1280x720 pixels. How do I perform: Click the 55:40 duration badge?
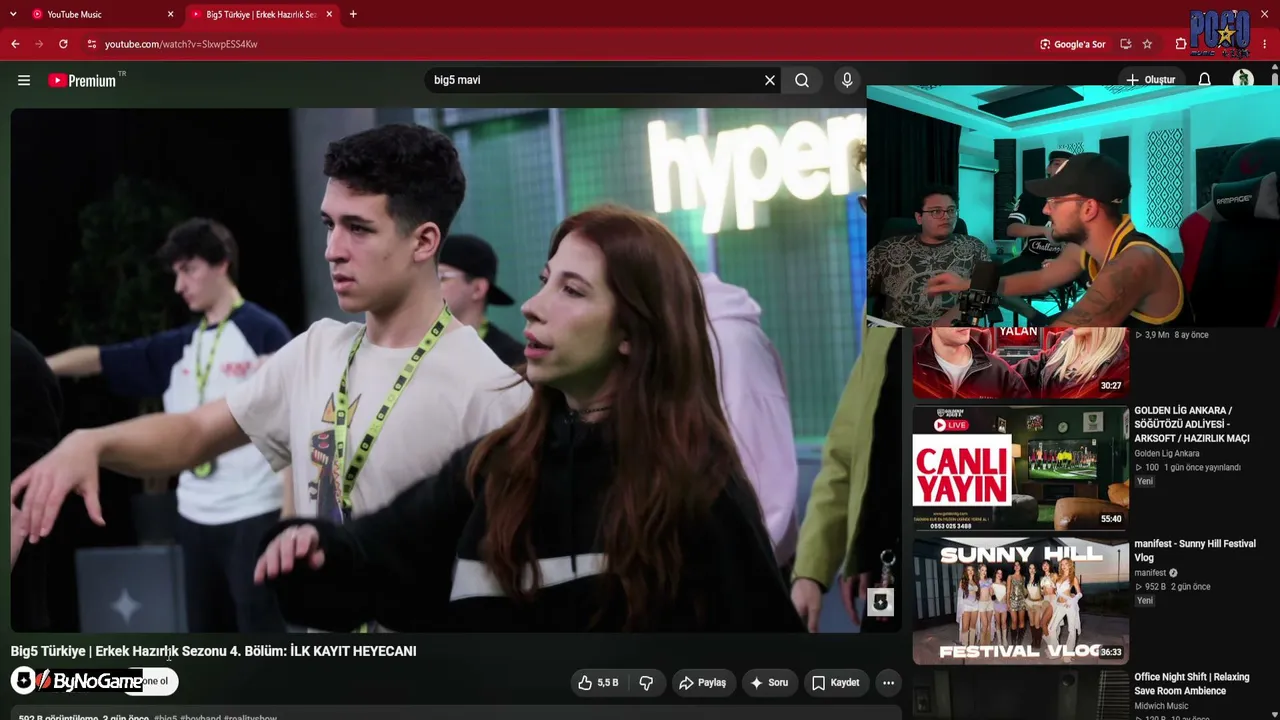coord(1111,519)
